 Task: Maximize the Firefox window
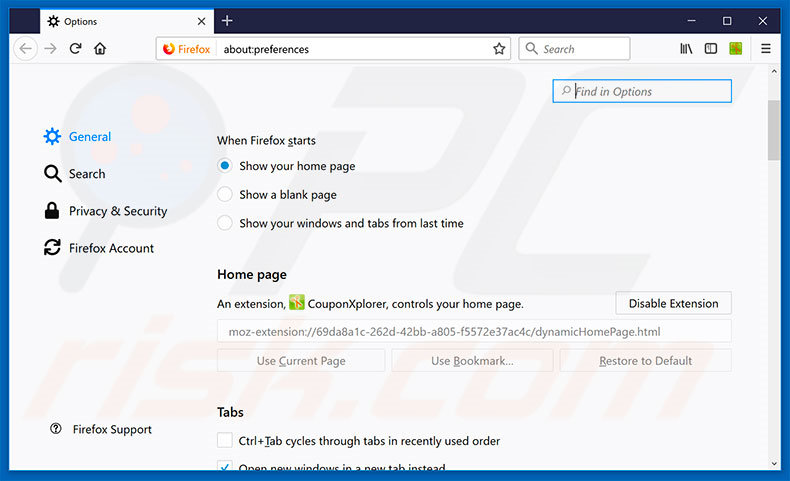click(727, 21)
